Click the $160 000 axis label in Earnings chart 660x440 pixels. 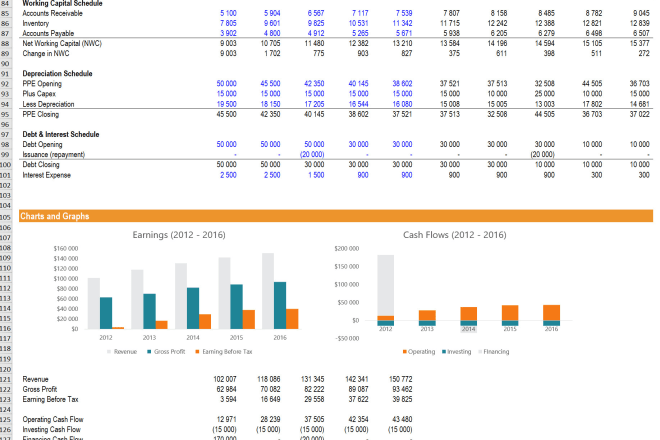66,248
